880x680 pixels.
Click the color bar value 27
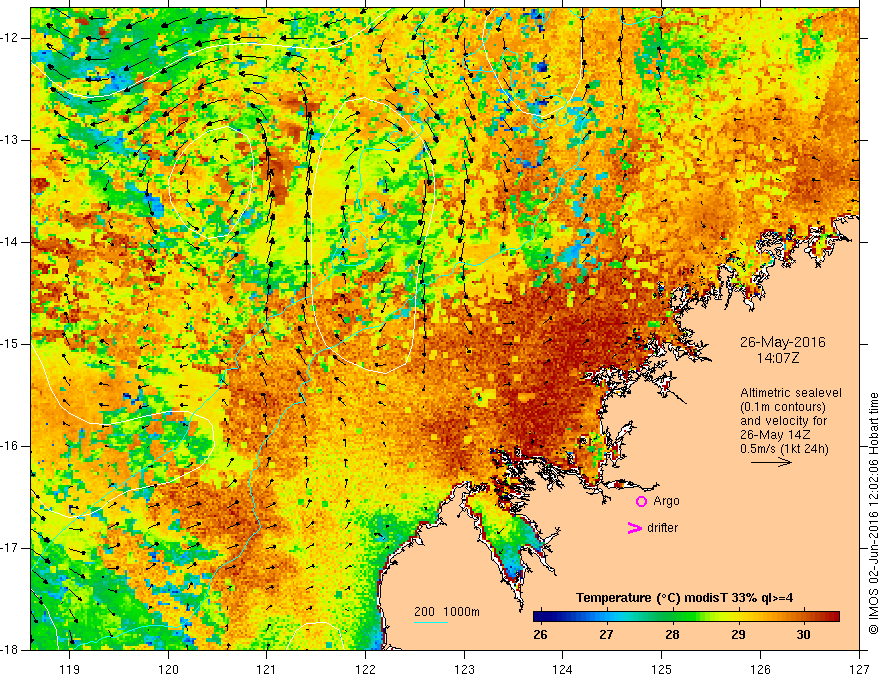[x=606, y=635]
